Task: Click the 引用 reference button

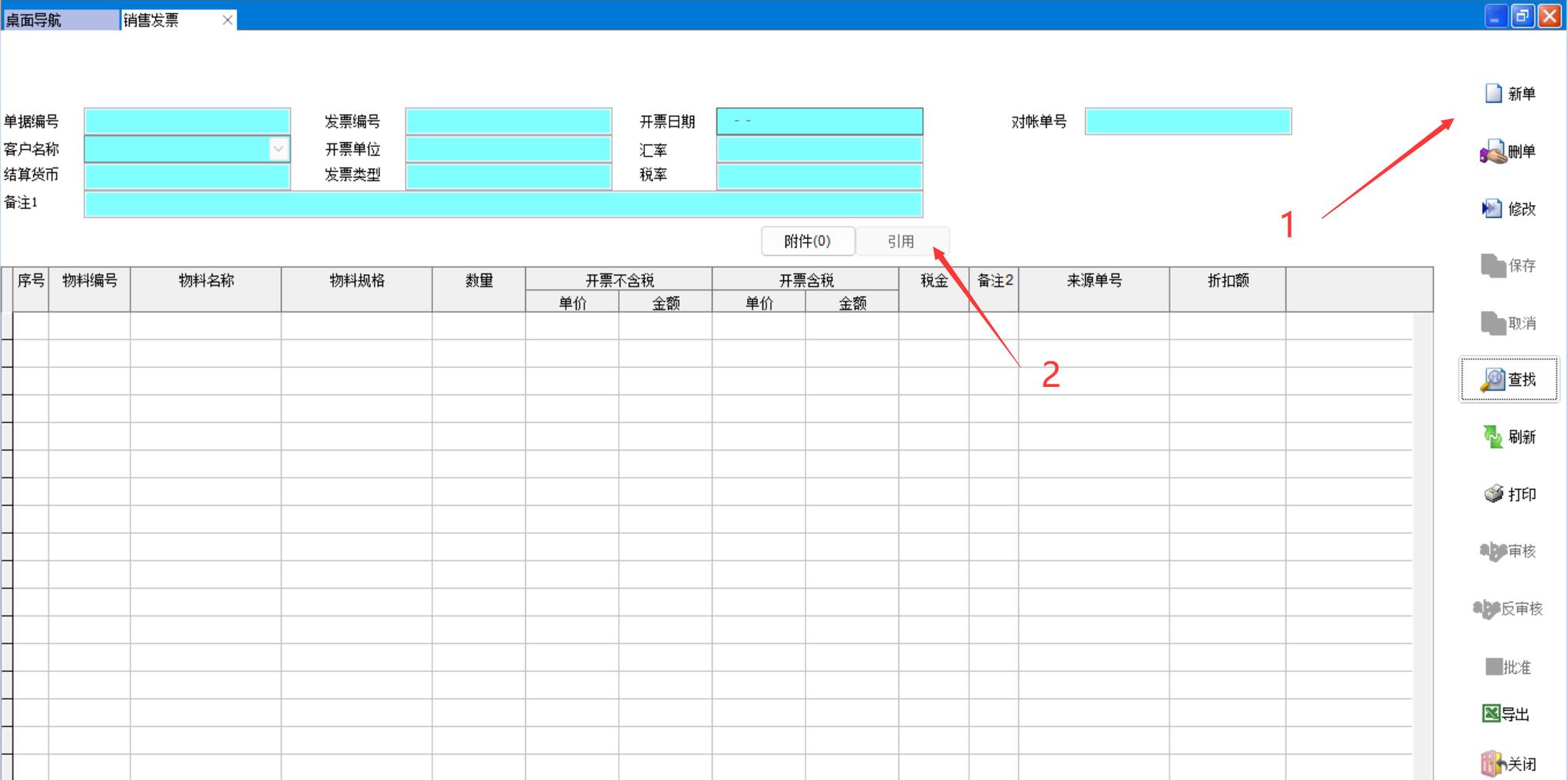Action: point(901,241)
